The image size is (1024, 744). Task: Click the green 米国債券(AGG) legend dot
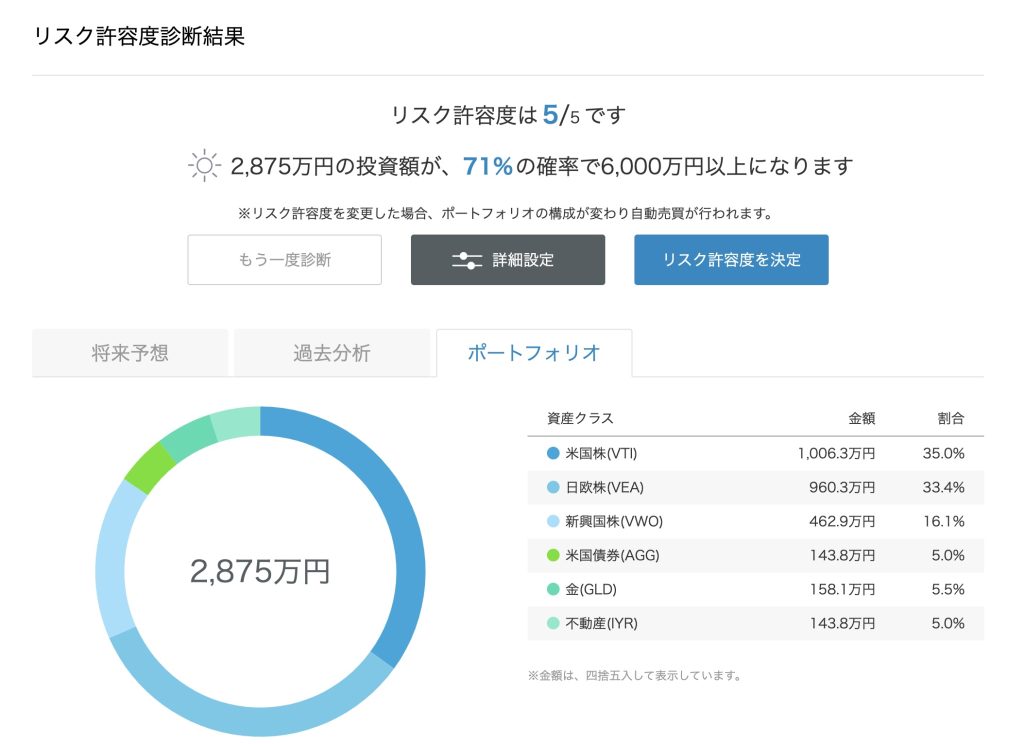(553, 556)
